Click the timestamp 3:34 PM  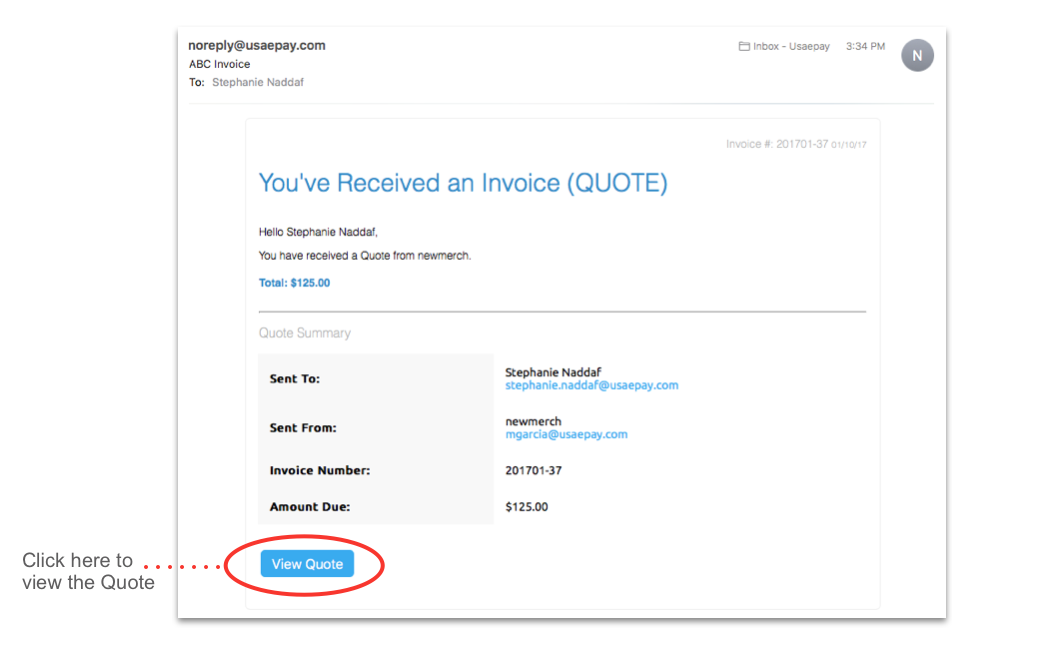coord(864,45)
